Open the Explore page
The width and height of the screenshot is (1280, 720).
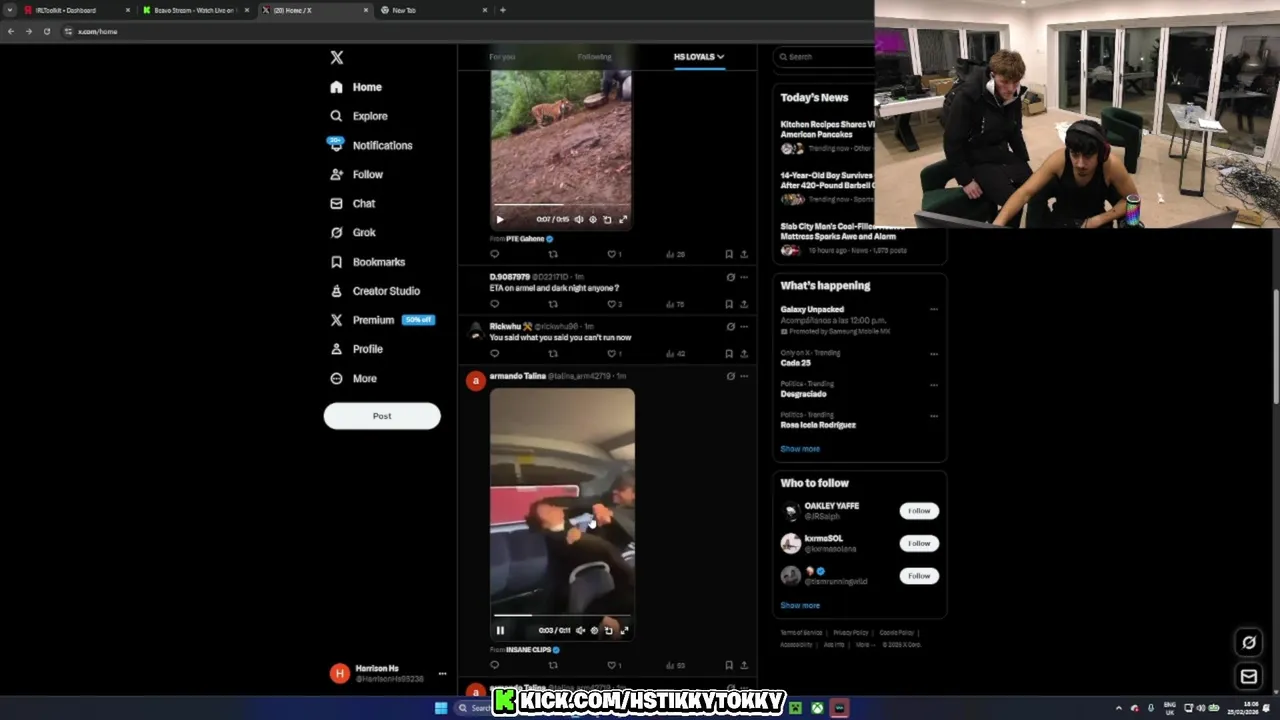pos(358,116)
